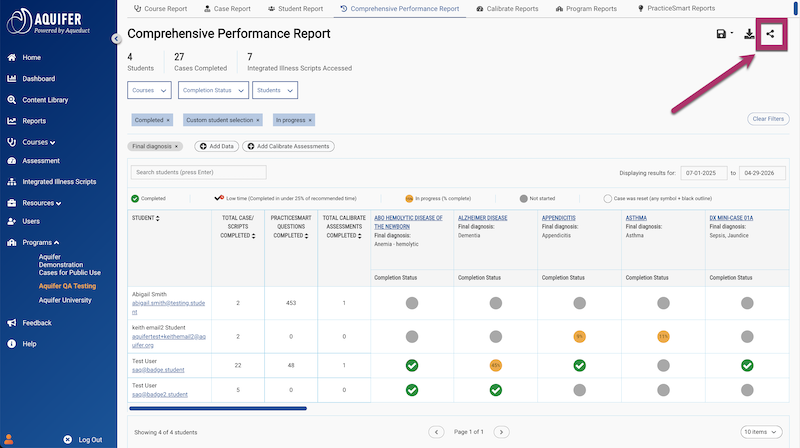Click the share report icon
The width and height of the screenshot is (800, 448).
770,34
